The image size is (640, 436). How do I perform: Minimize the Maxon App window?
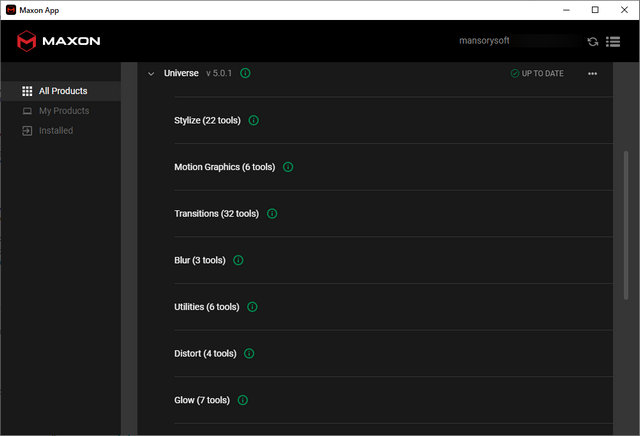click(566, 10)
